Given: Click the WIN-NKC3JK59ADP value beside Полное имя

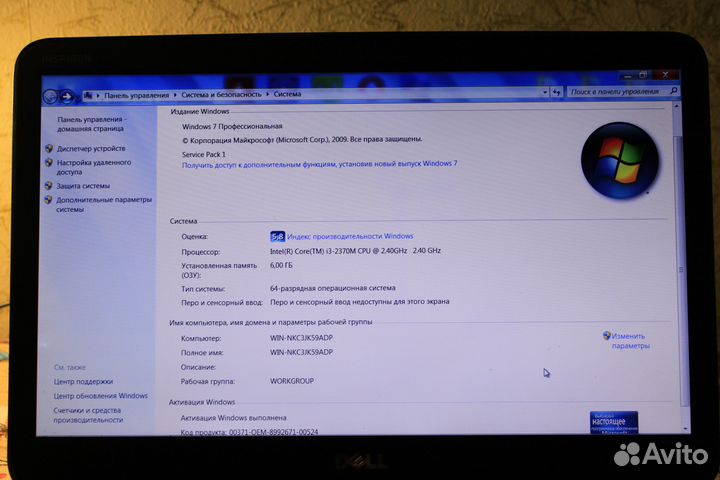Looking at the screenshot, I should pos(301,352).
